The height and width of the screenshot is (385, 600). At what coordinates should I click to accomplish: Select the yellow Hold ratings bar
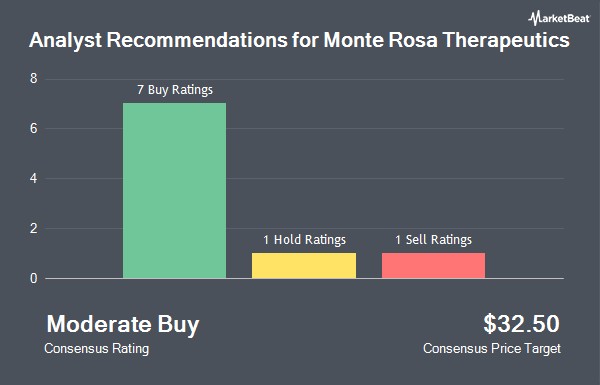coord(304,266)
